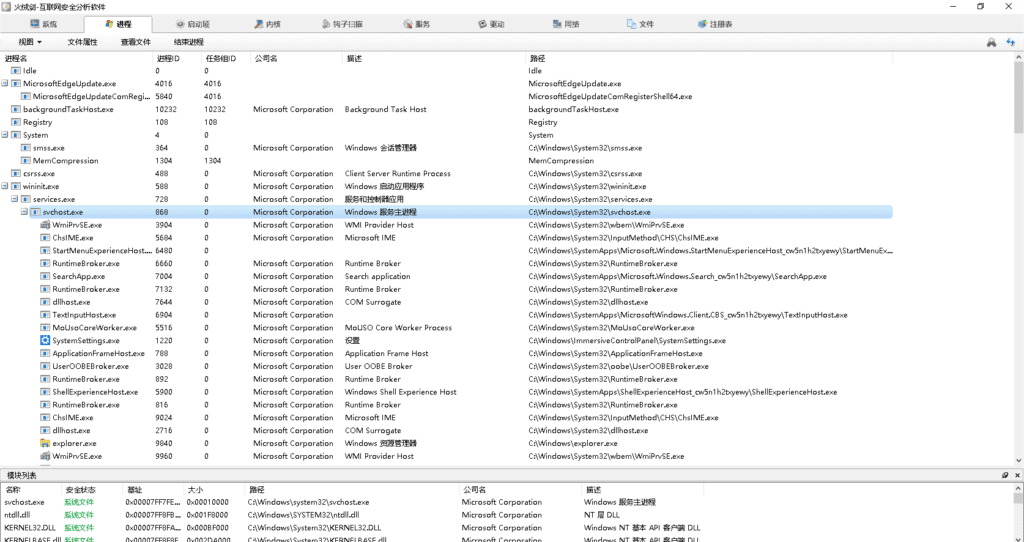The image size is (1024, 542).
Task: Click the process icon beside SearchApp.exe
Action: (x=45, y=276)
